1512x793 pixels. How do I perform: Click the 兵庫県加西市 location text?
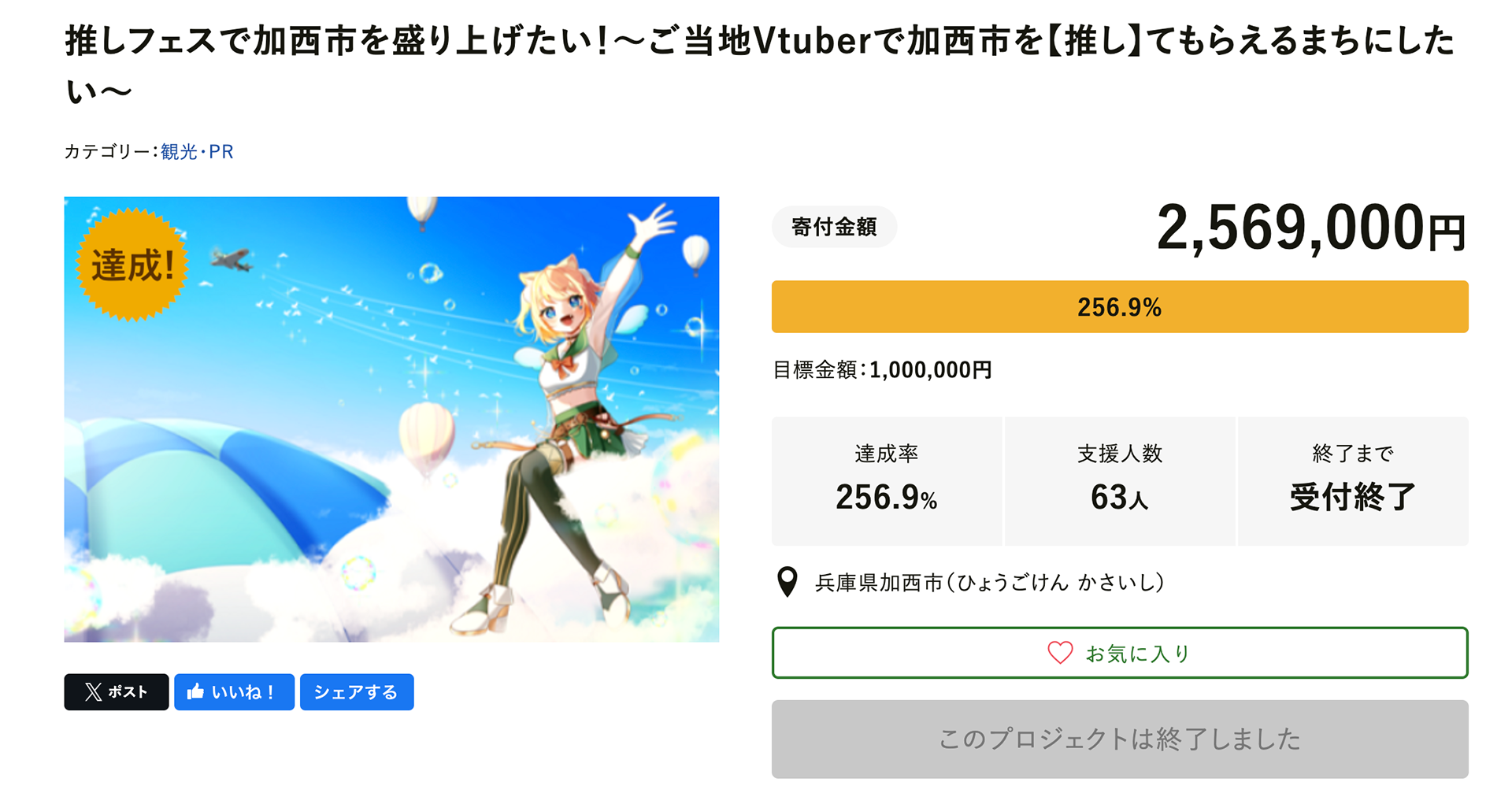989,583
